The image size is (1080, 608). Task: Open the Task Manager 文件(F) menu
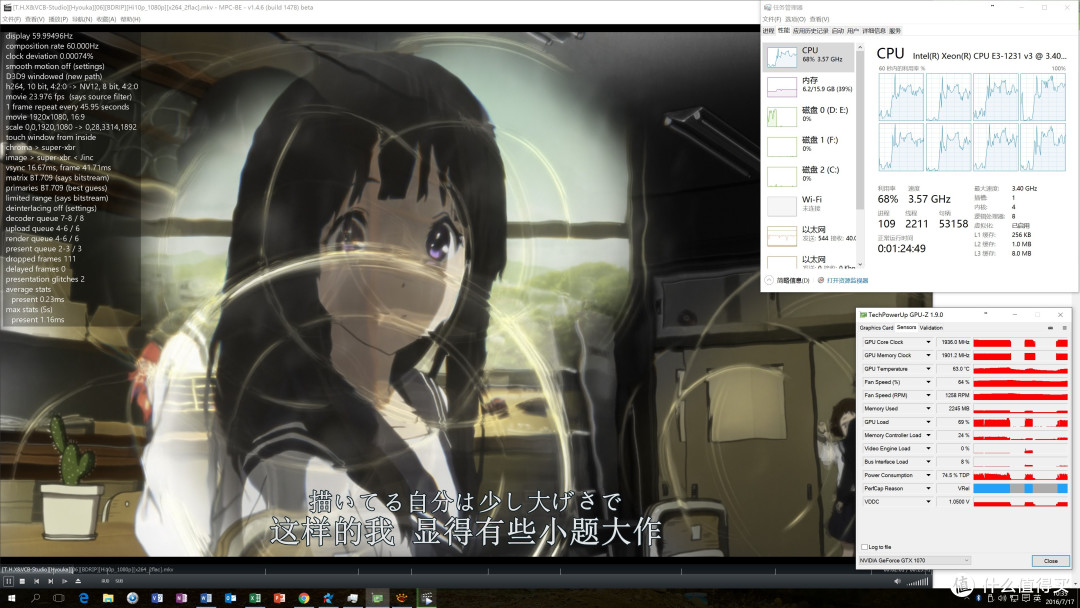coord(771,19)
